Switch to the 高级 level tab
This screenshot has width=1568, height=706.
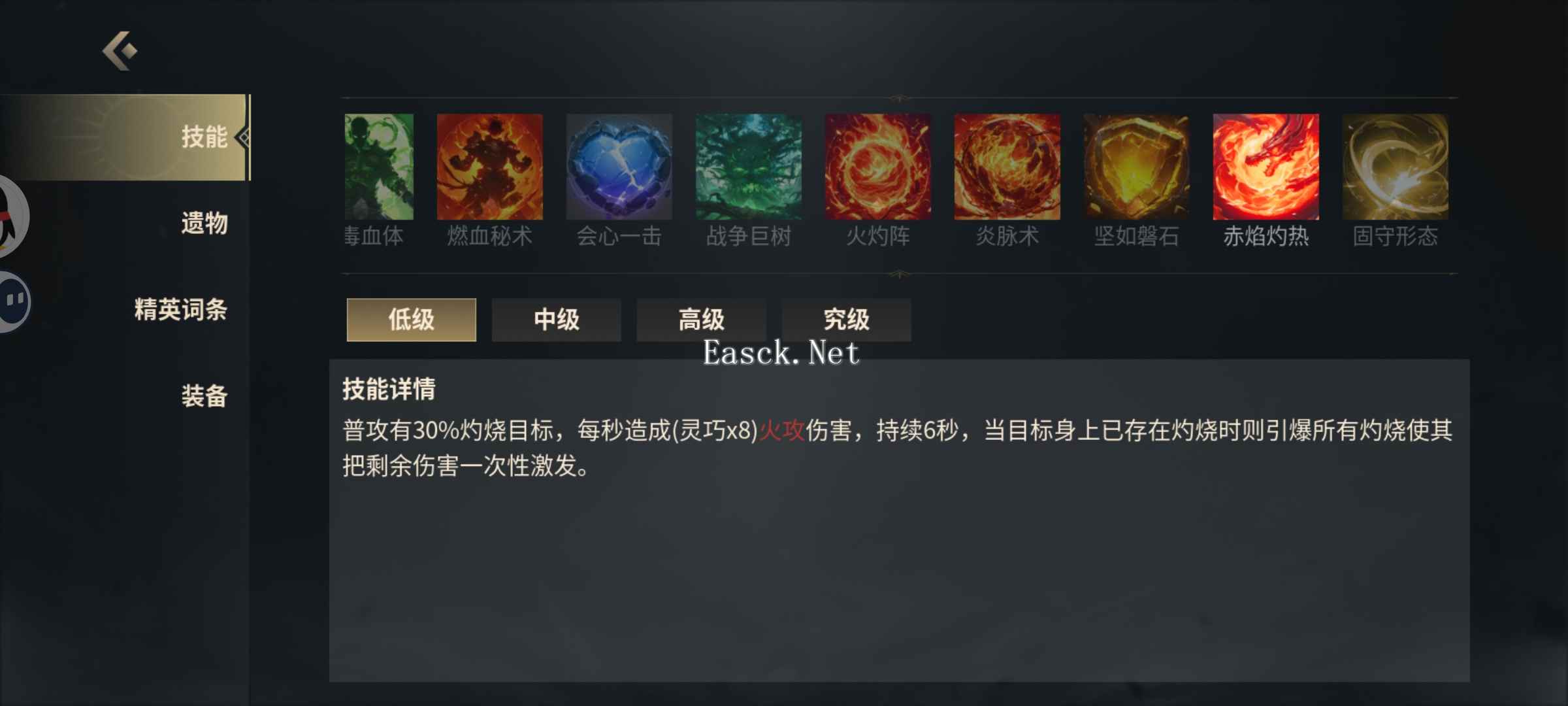click(701, 320)
